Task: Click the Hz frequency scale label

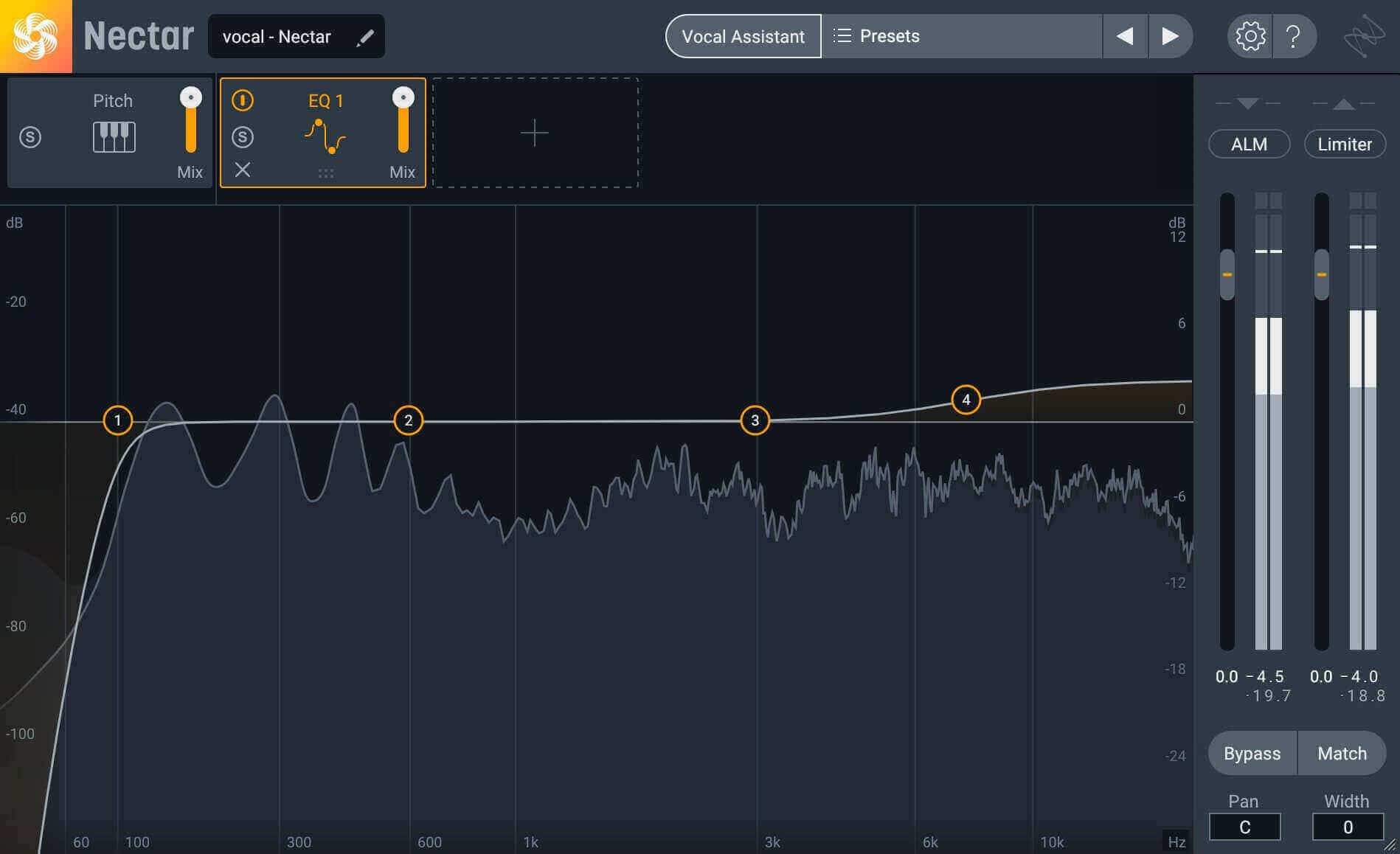Action: [x=1177, y=841]
